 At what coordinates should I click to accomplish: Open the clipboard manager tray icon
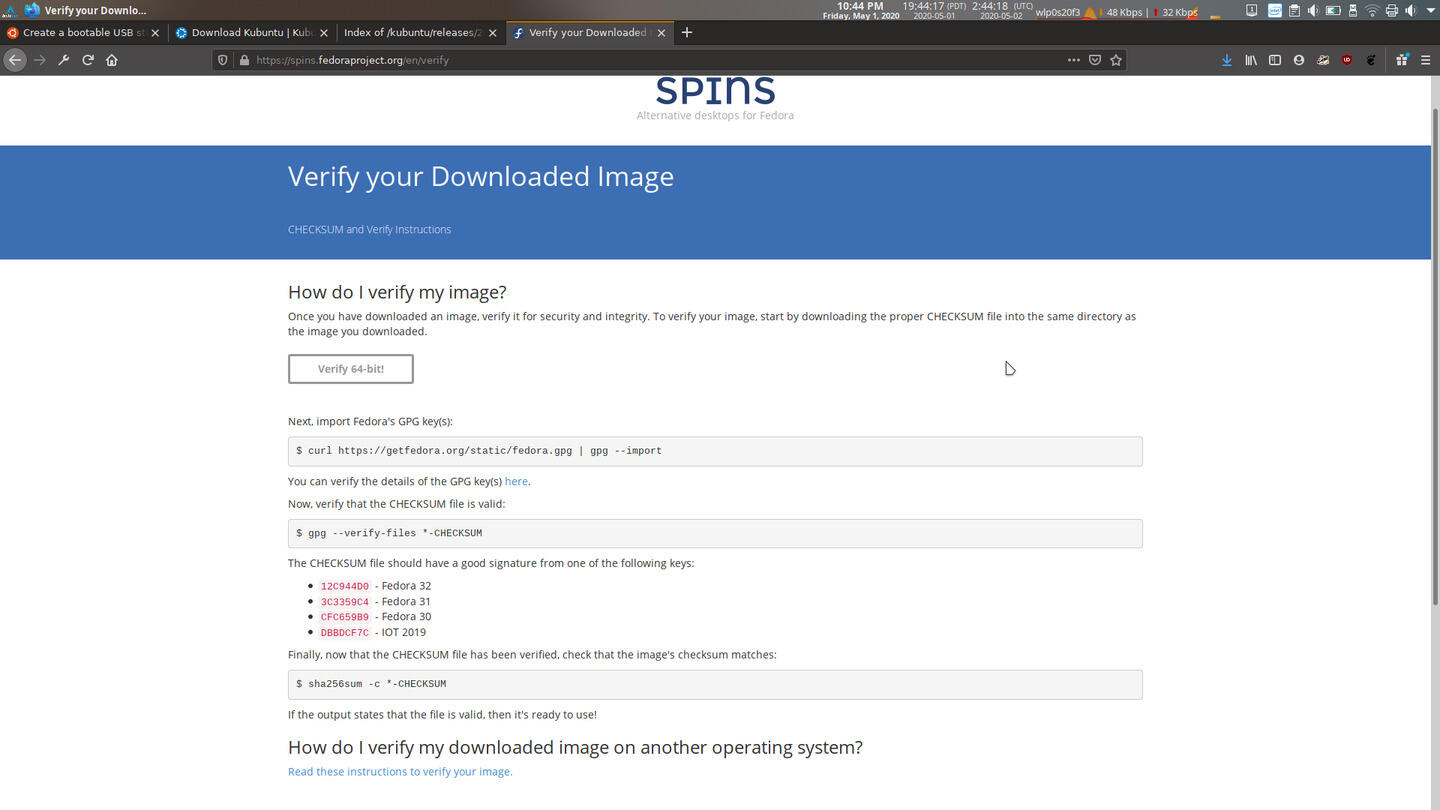(1294, 11)
